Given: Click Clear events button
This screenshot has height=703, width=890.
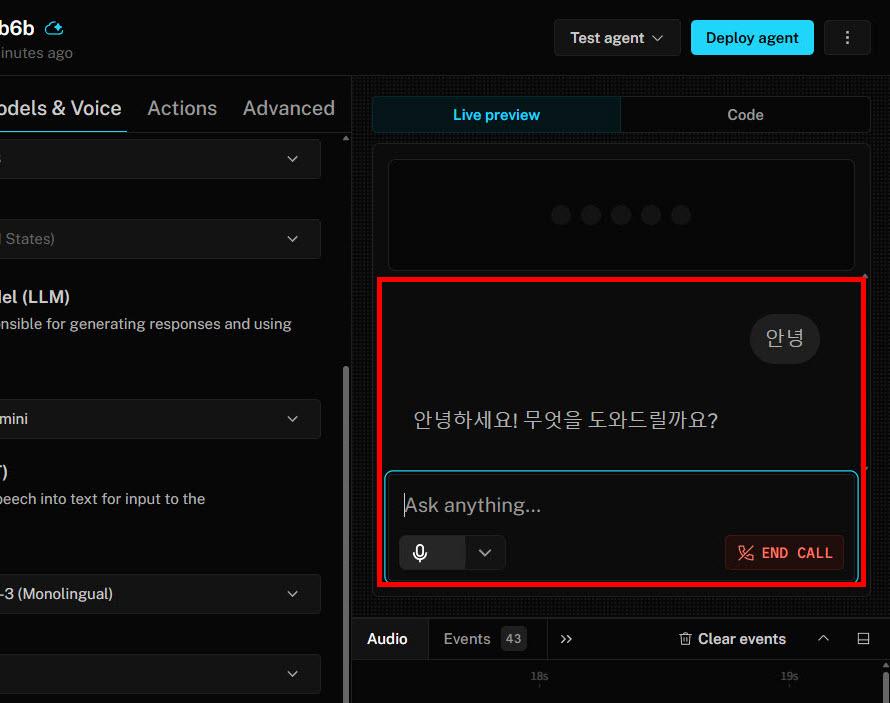Looking at the screenshot, I should [x=732, y=639].
